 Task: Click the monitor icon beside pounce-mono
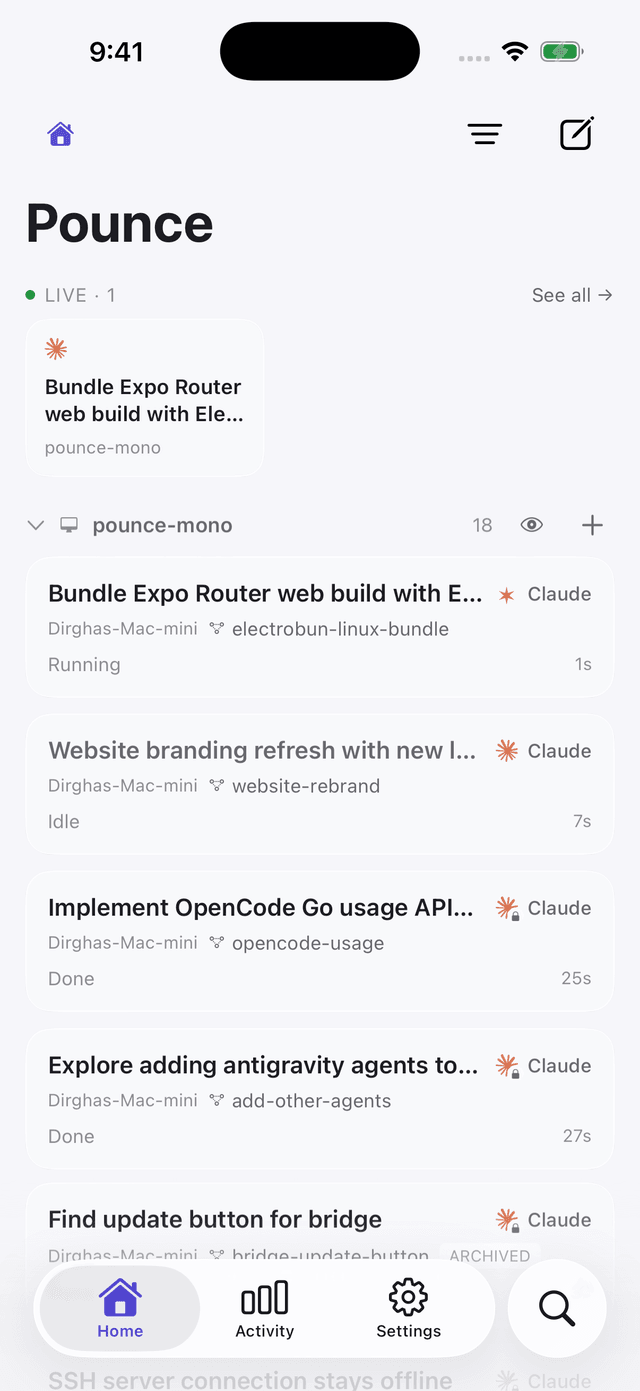[69, 525]
